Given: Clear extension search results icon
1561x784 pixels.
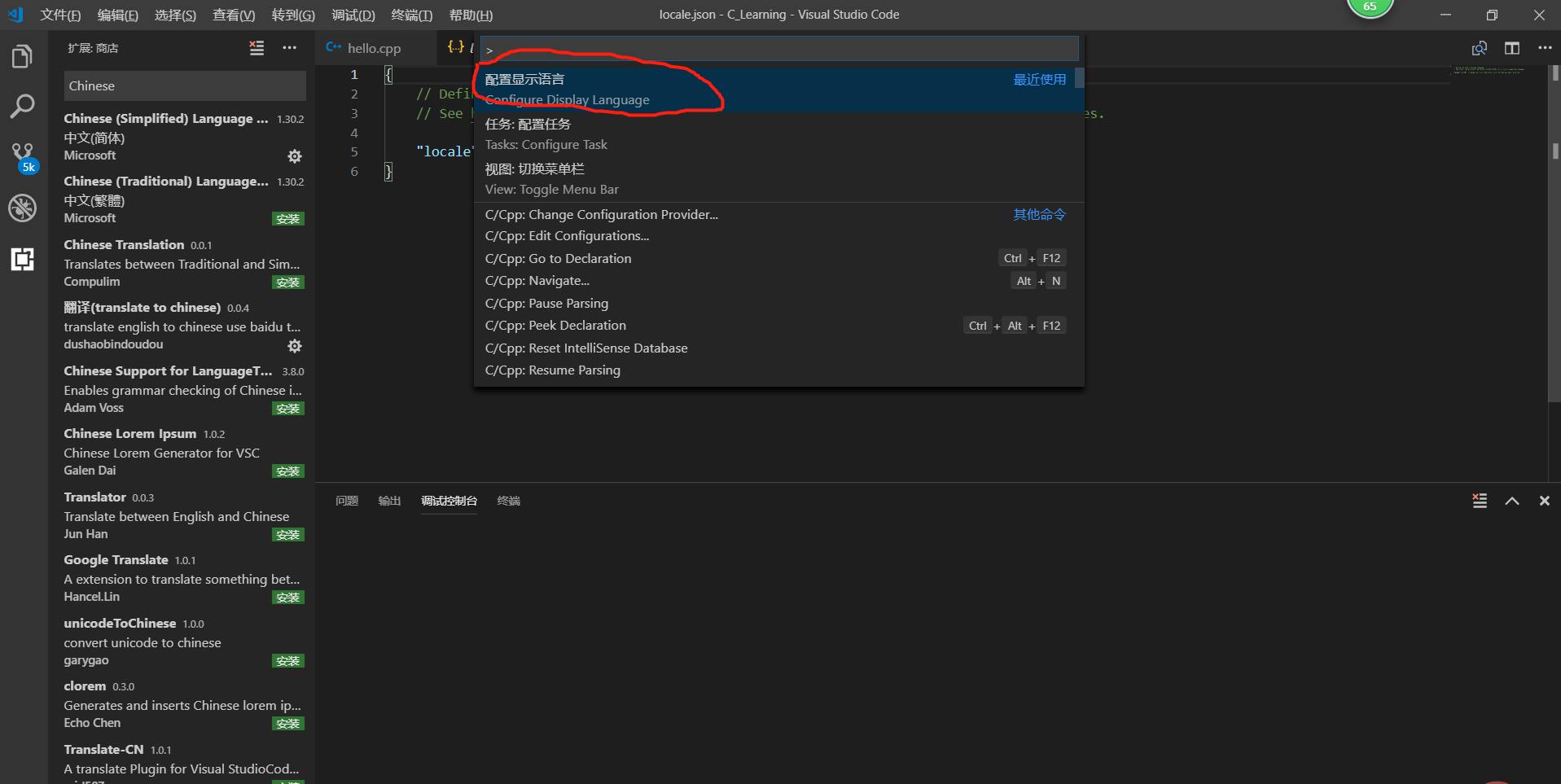Looking at the screenshot, I should tap(257, 48).
